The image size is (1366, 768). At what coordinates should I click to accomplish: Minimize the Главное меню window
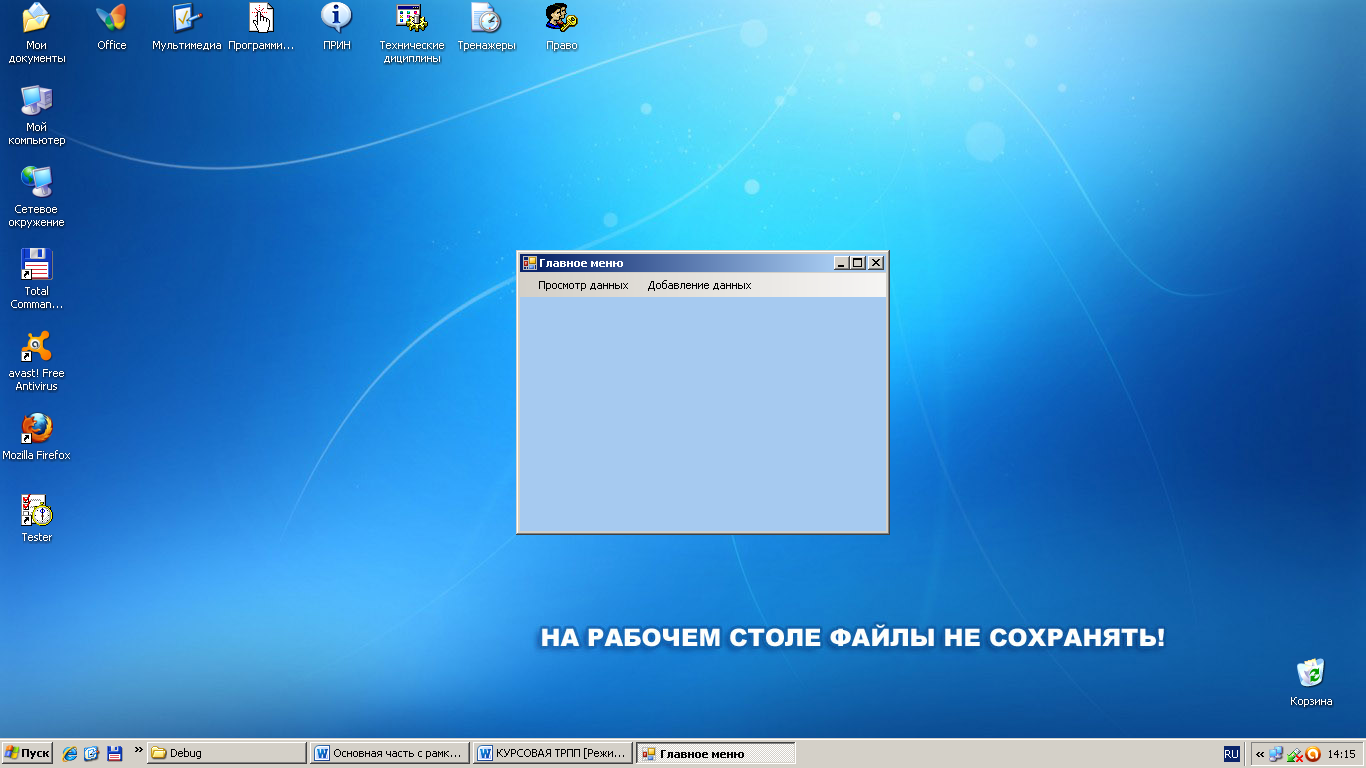coord(842,263)
